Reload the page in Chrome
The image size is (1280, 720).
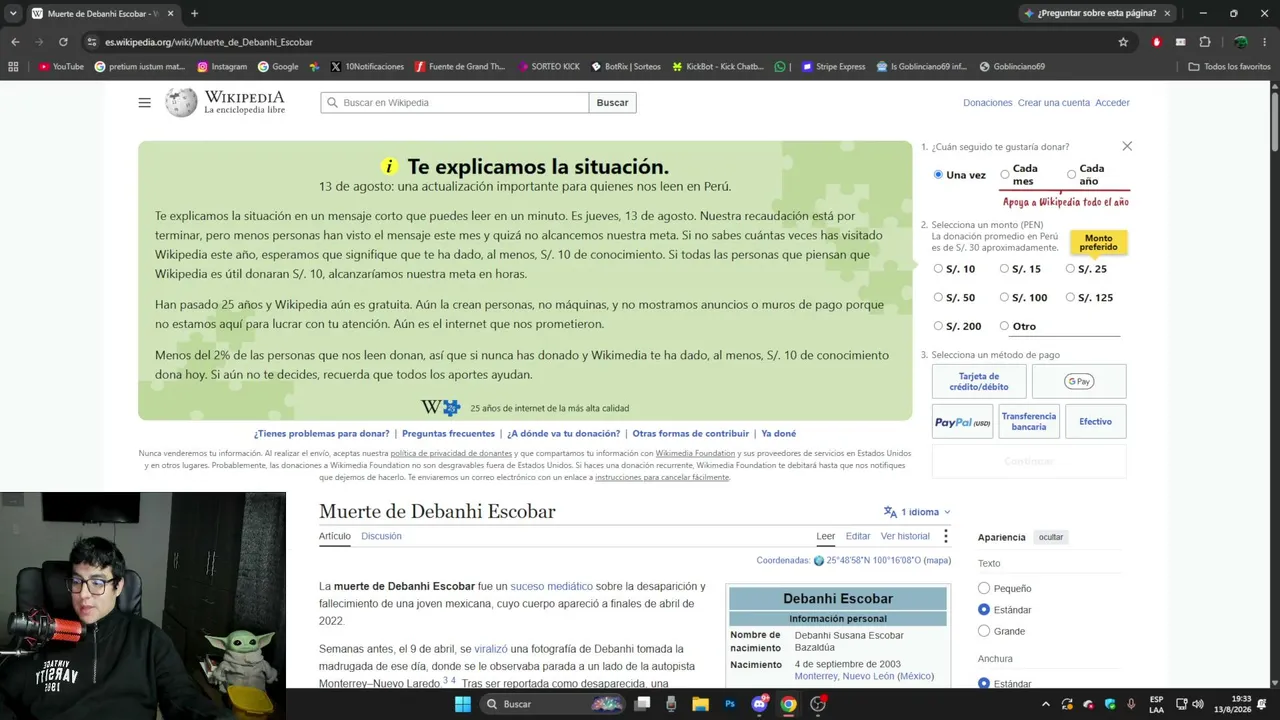(63, 42)
